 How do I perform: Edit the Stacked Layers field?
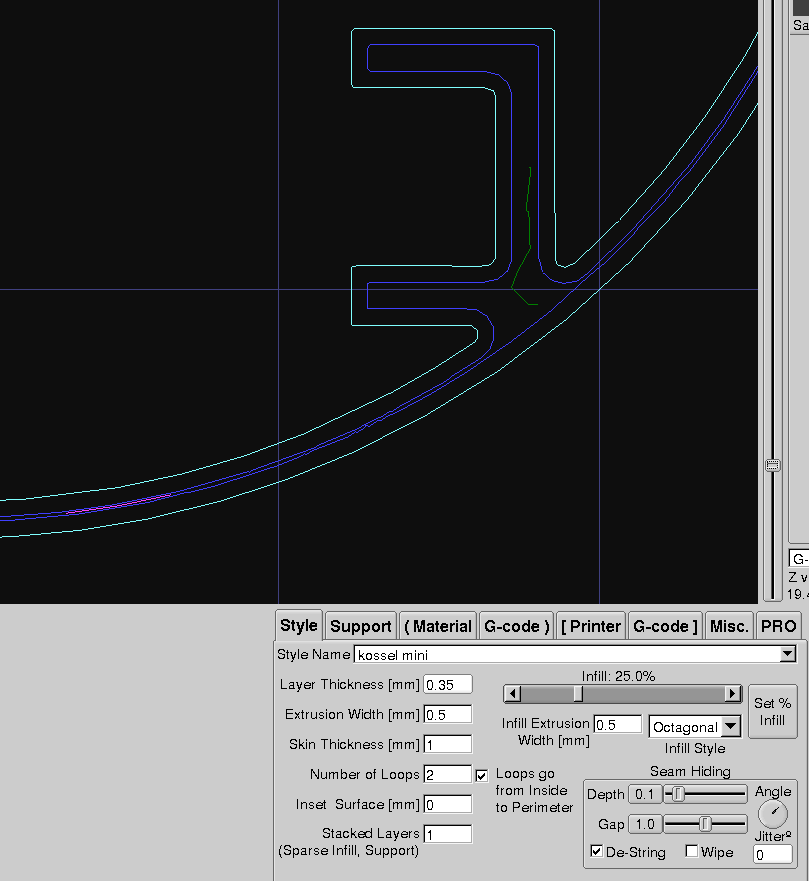[x=447, y=834]
